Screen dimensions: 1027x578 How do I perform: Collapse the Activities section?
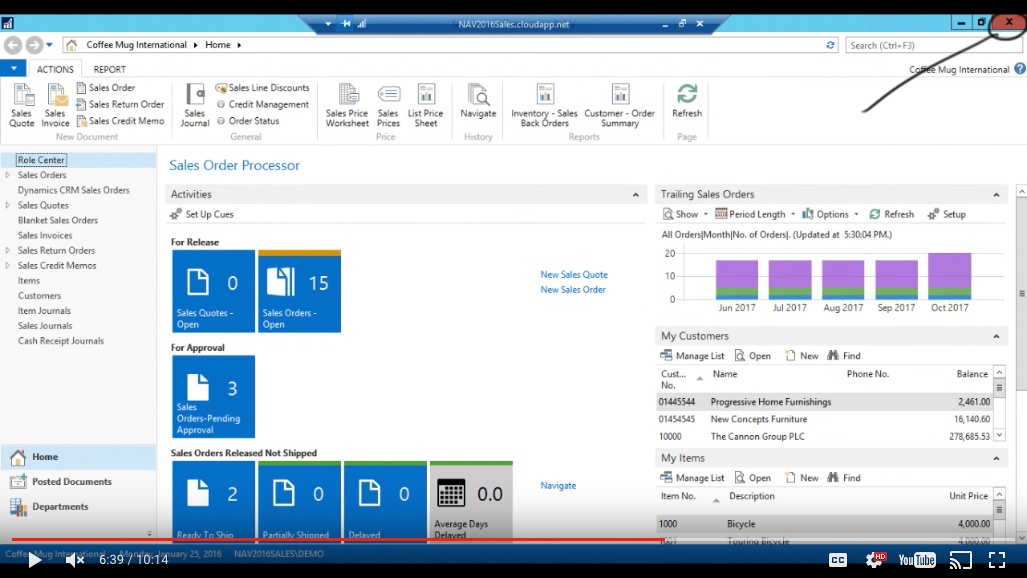click(x=635, y=195)
